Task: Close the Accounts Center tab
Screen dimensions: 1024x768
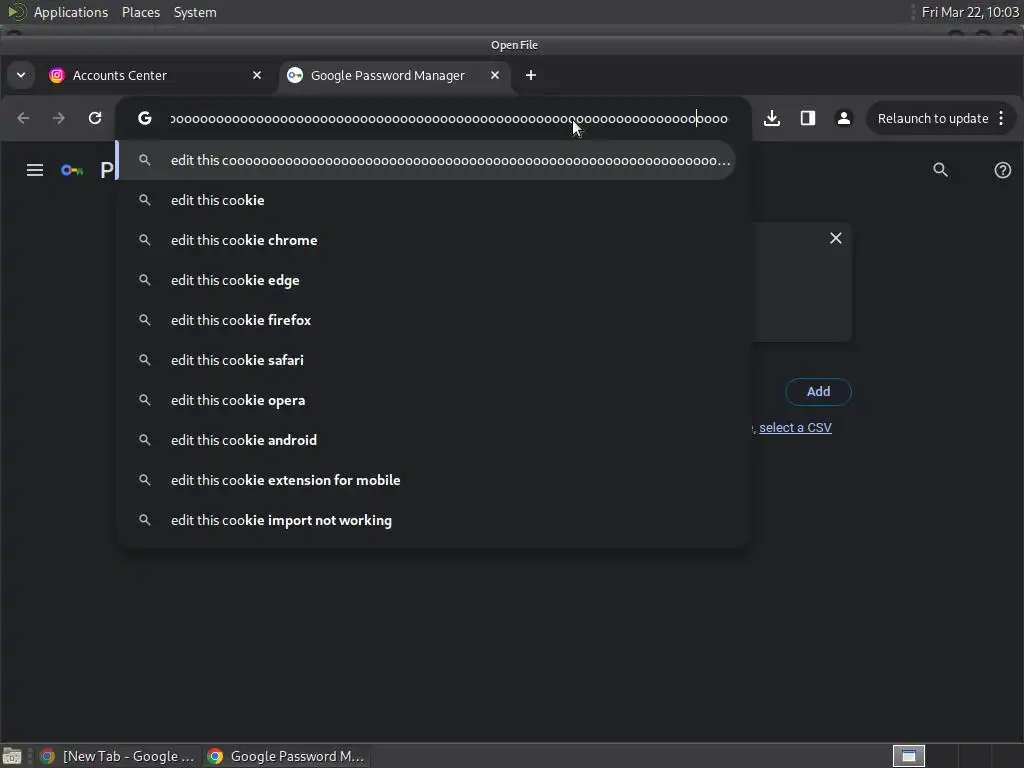Action: [257, 76]
